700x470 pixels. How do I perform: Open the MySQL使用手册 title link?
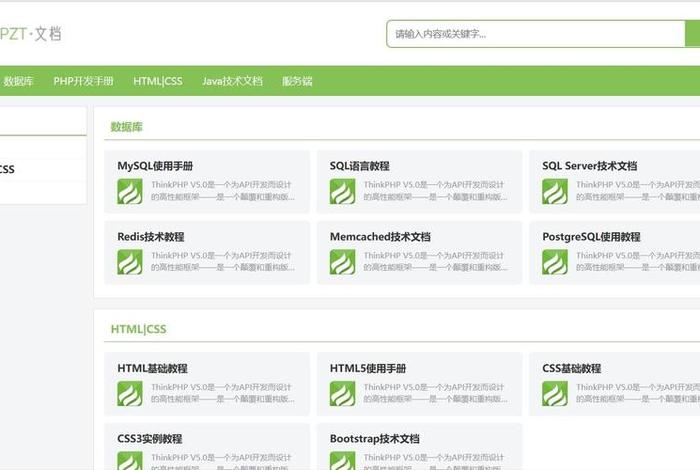(x=155, y=166)
